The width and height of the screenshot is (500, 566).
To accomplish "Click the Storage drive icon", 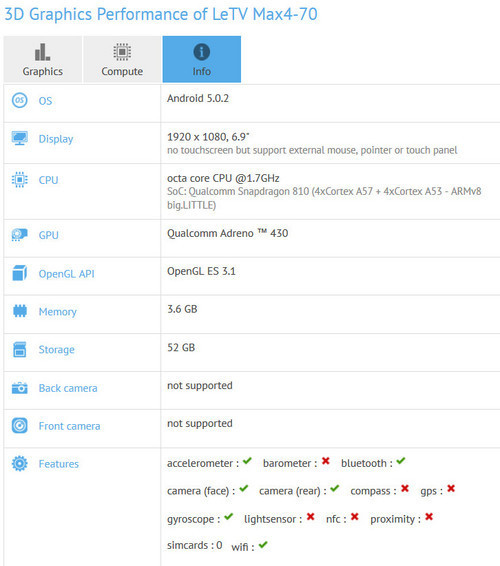I will [x=19, y=349].
